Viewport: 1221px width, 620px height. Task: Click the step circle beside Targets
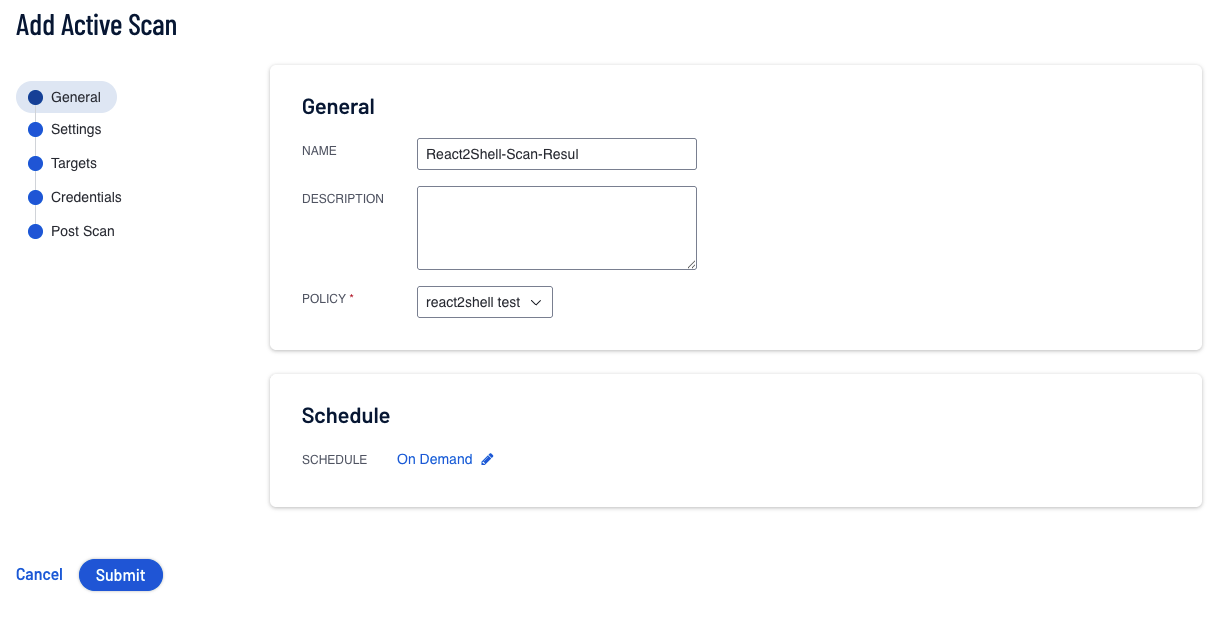coord(36,164)
